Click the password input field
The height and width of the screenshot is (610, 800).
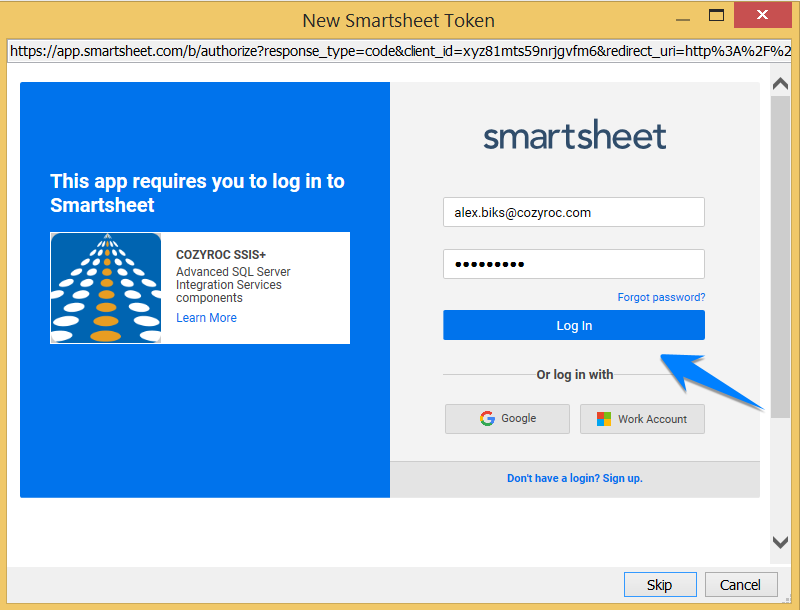[573, 264]
